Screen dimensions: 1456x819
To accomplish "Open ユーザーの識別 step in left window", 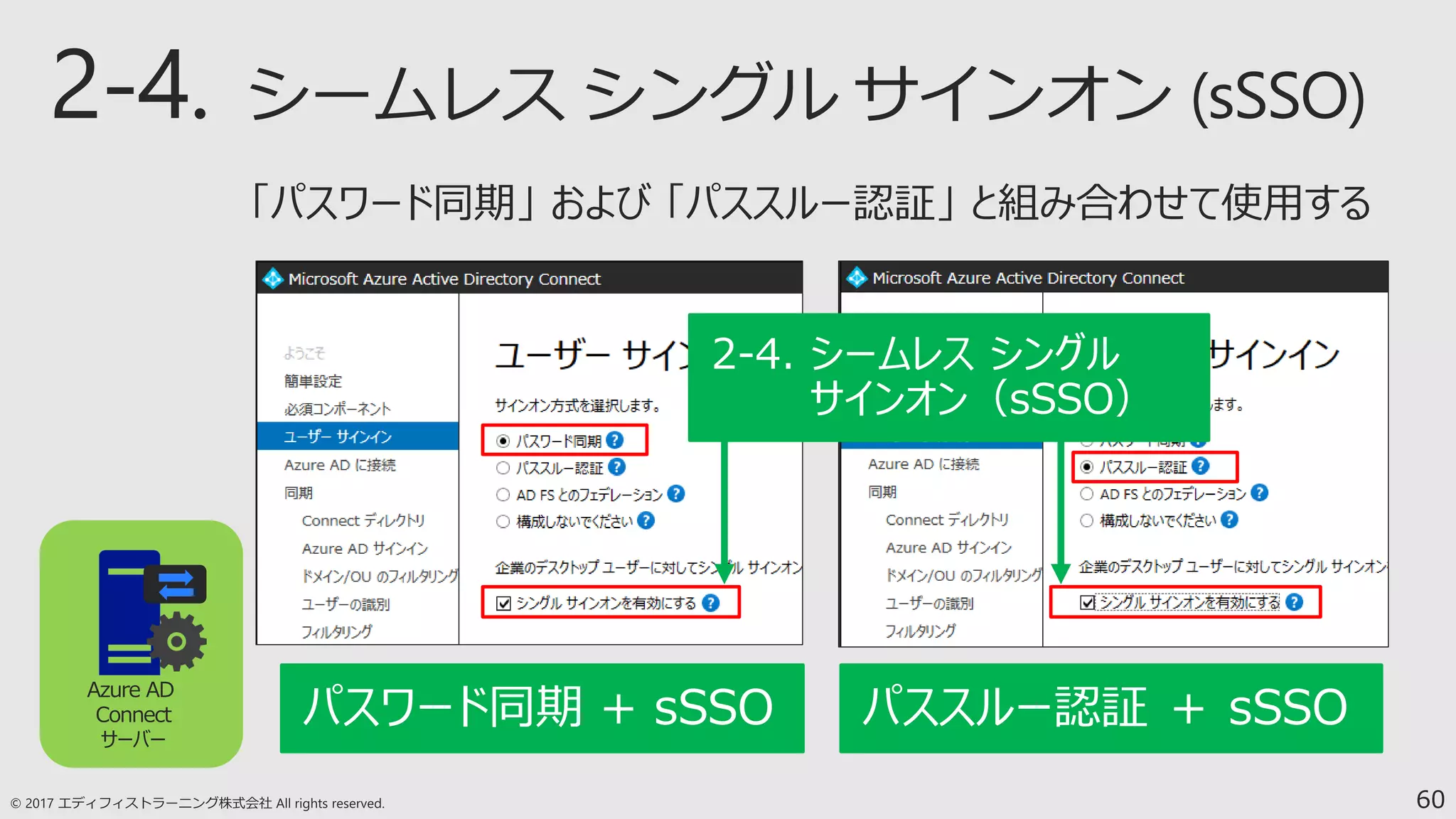I will tap(346, 604).
